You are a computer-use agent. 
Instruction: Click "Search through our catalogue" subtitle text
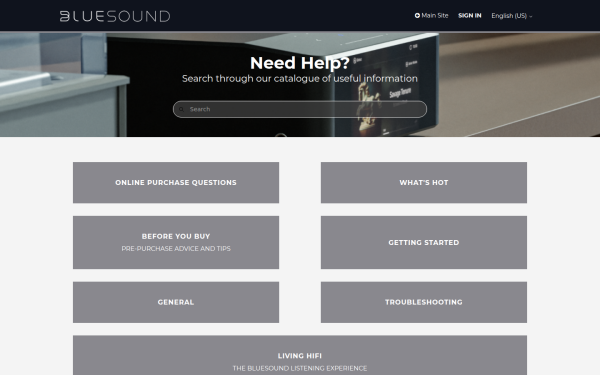pyautogui.click(x=300, y=79)
